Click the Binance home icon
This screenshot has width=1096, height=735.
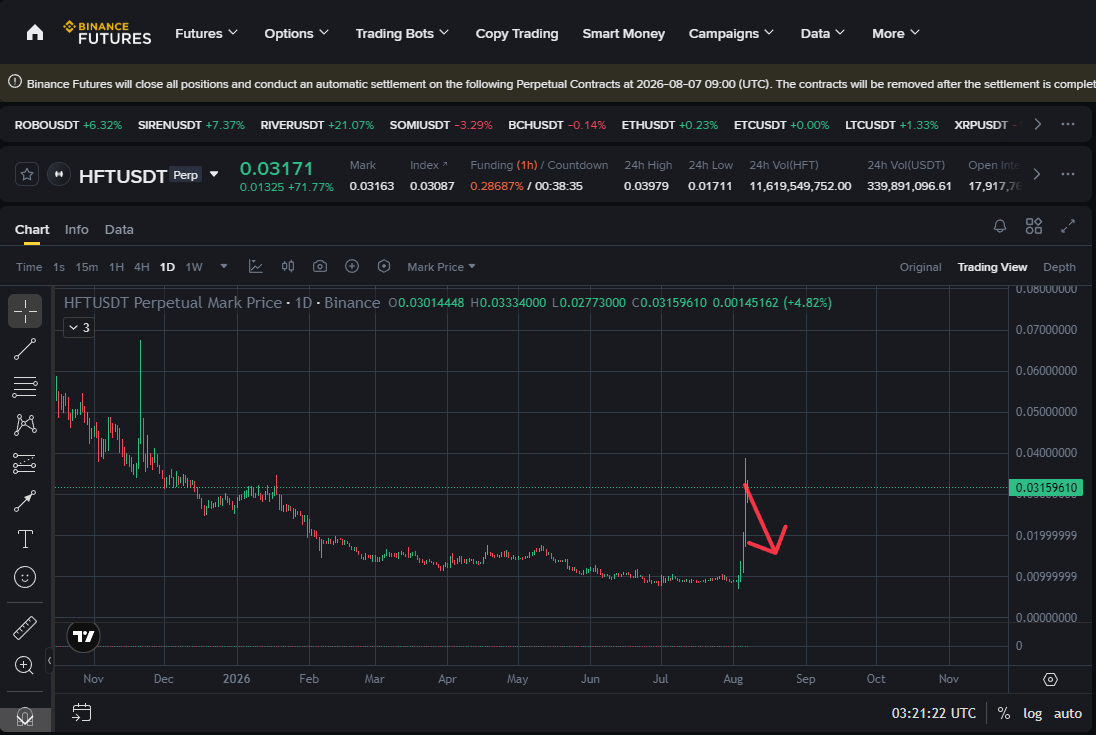35,33
